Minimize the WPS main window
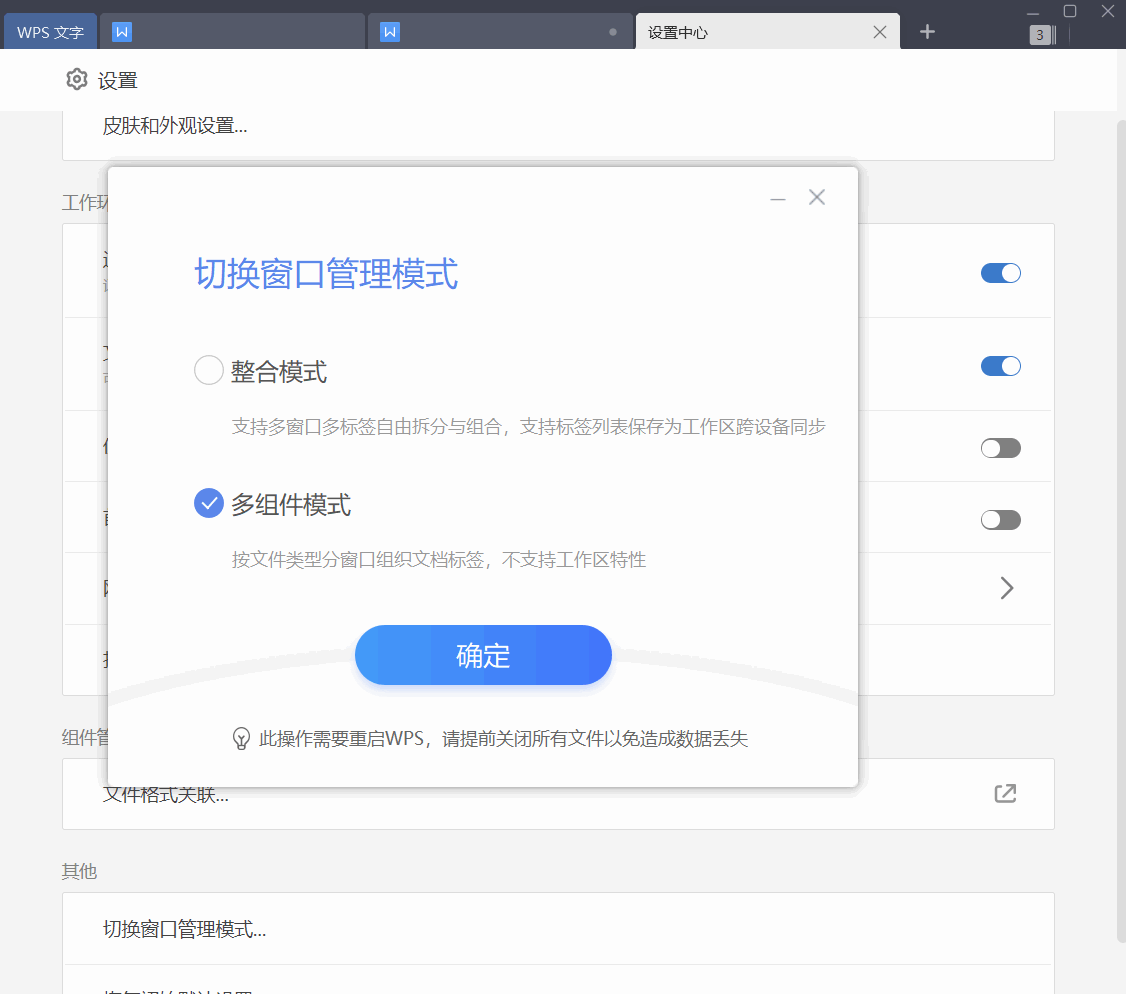1126x994 pixels. [1033, 12]
